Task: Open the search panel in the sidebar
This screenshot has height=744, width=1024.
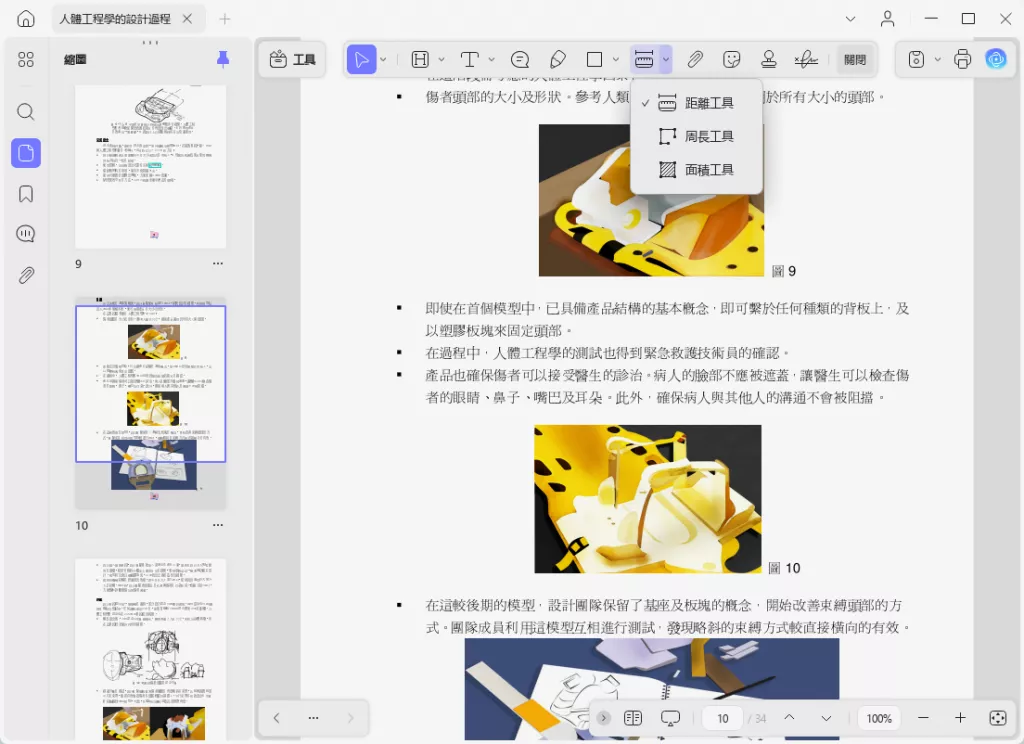Action: (x=26, y=112)
